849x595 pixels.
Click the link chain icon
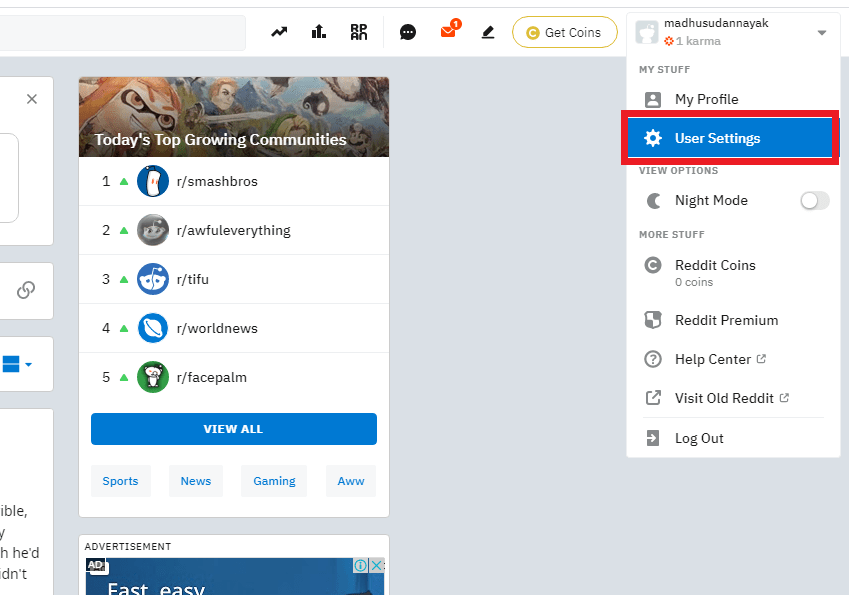click(x=26, y=290)
